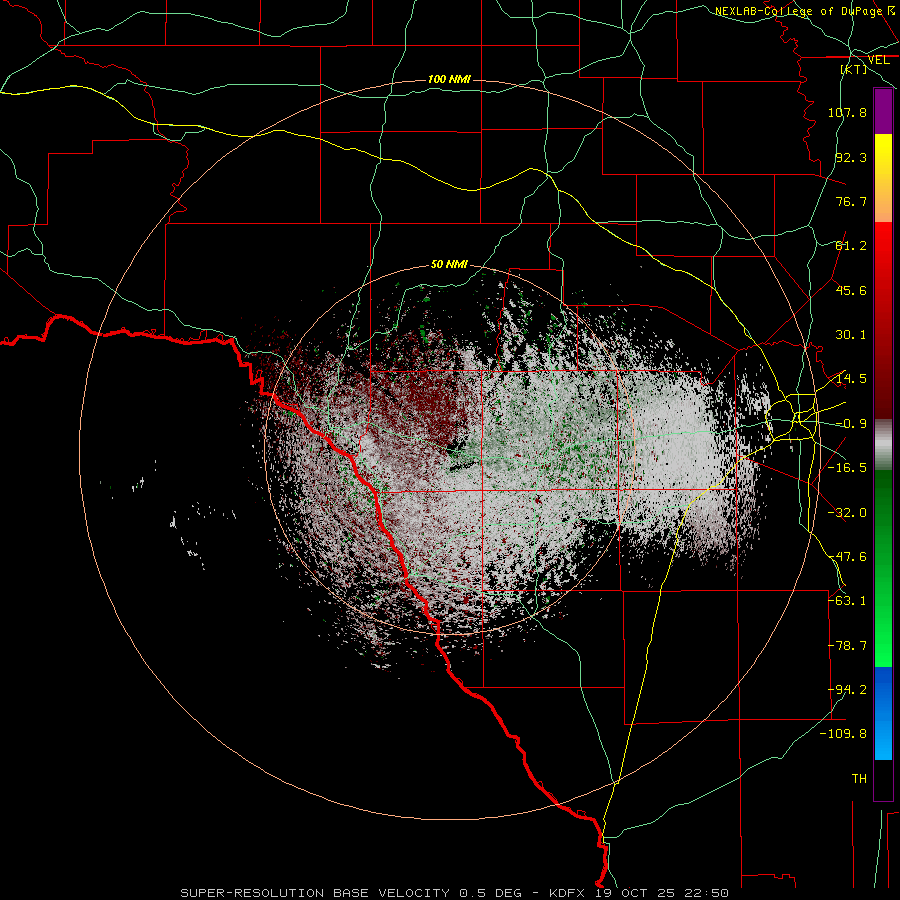
Task: Select the -63.1 legend value
Action: tap(847, 601)
